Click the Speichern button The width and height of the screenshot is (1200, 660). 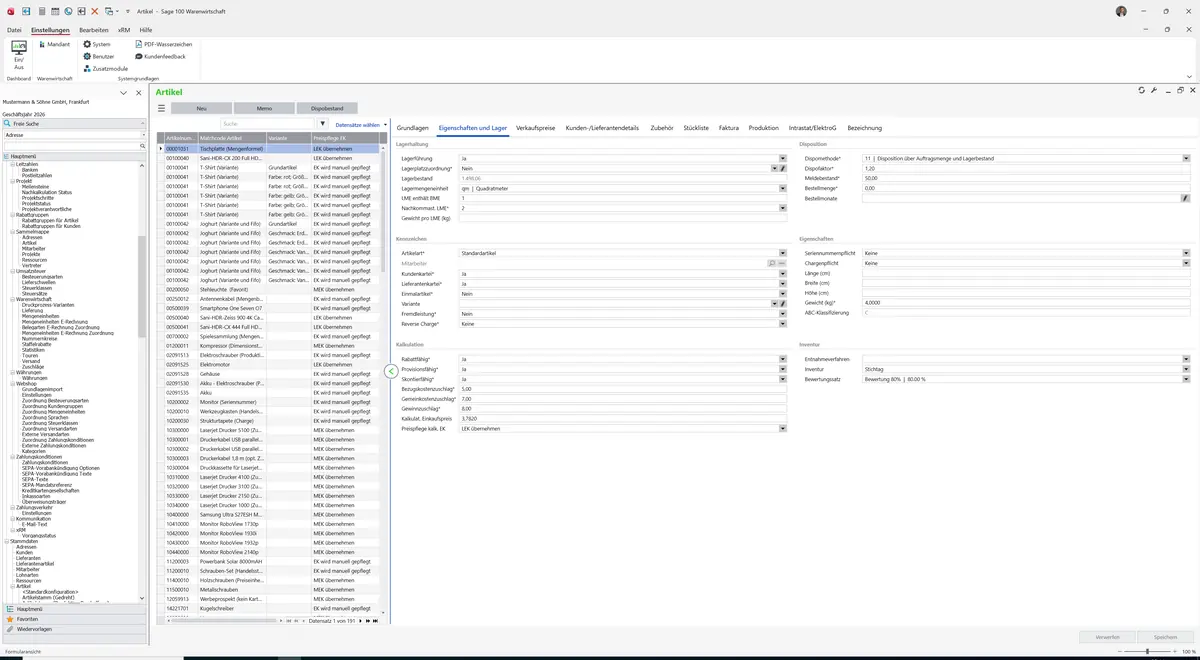coord(1165,637)
